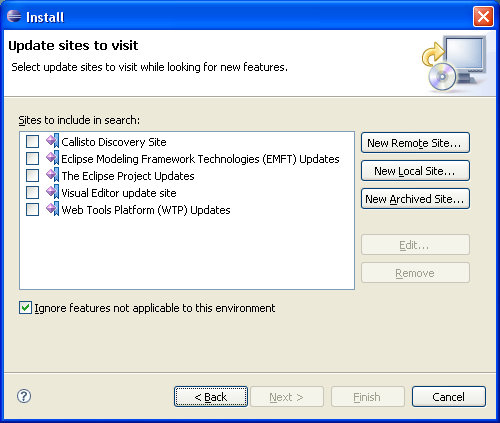
Task: Open help via the question mark icon
Action: point(24,396)
